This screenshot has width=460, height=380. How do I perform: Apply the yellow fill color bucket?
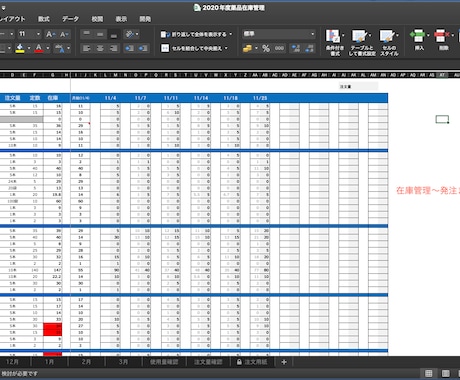coord(20,48)
